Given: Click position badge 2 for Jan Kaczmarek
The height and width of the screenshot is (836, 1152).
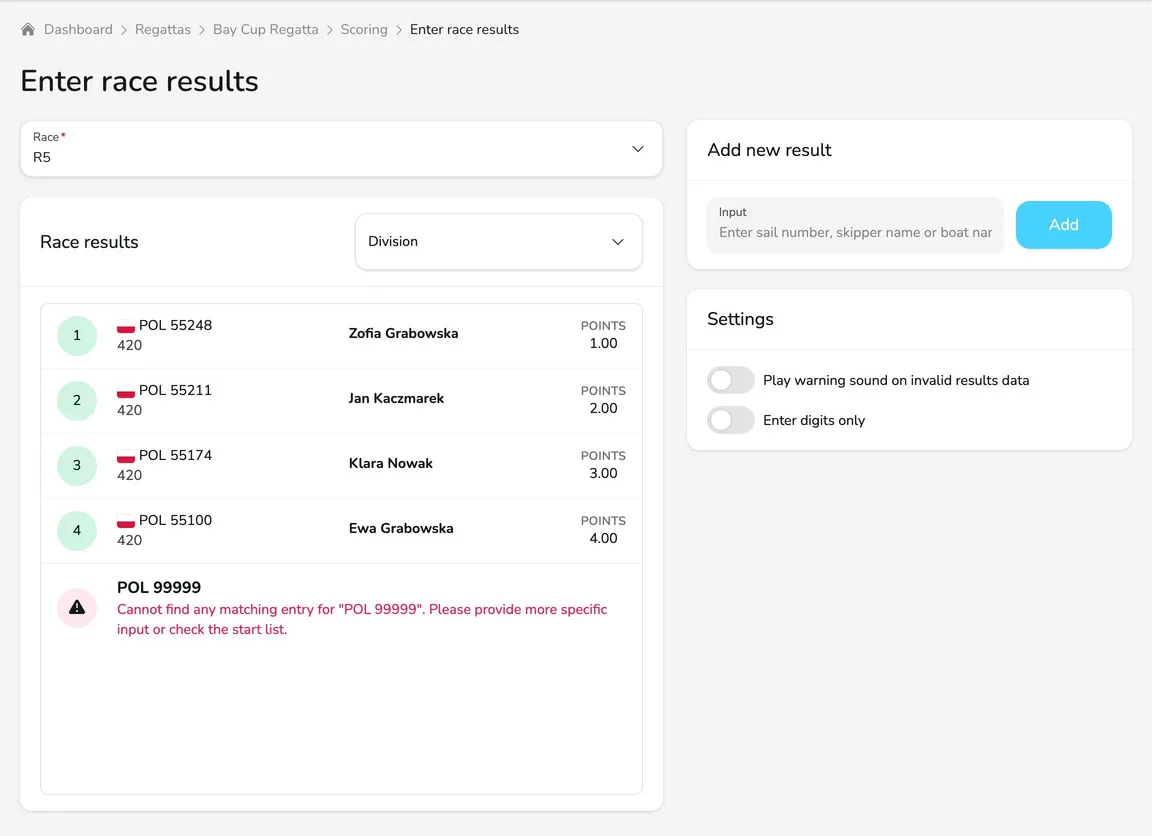Looking at the screenshot, I should pos(77,400).
